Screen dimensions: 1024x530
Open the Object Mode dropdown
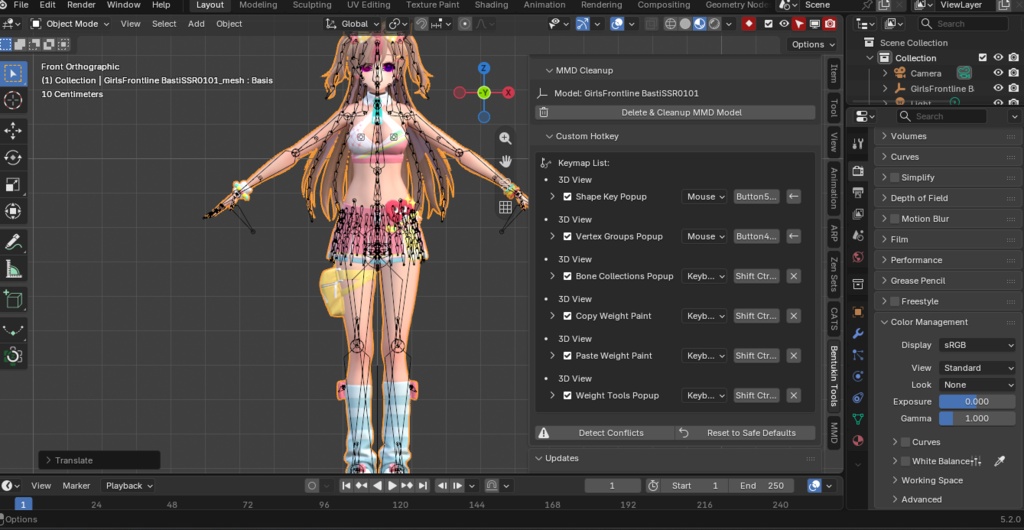coord(69,24)
